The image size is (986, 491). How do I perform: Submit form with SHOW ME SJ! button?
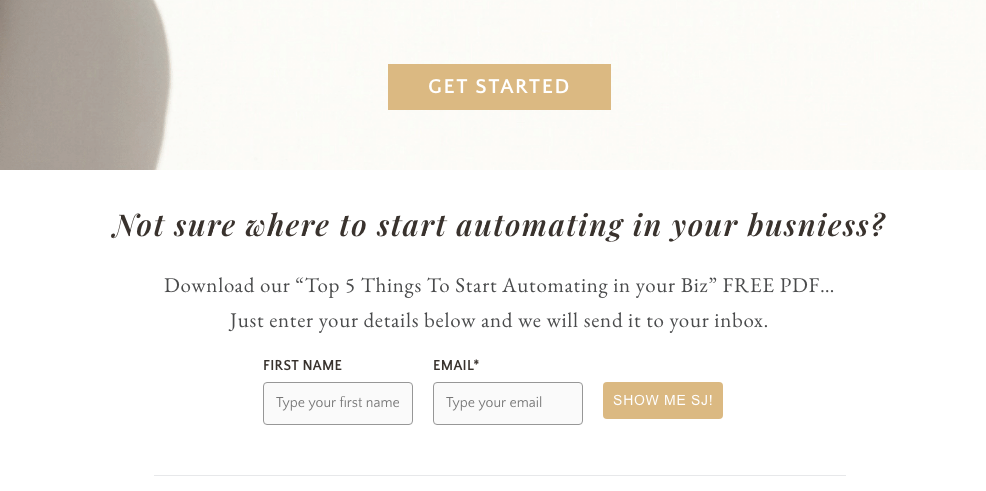(663, 400)
